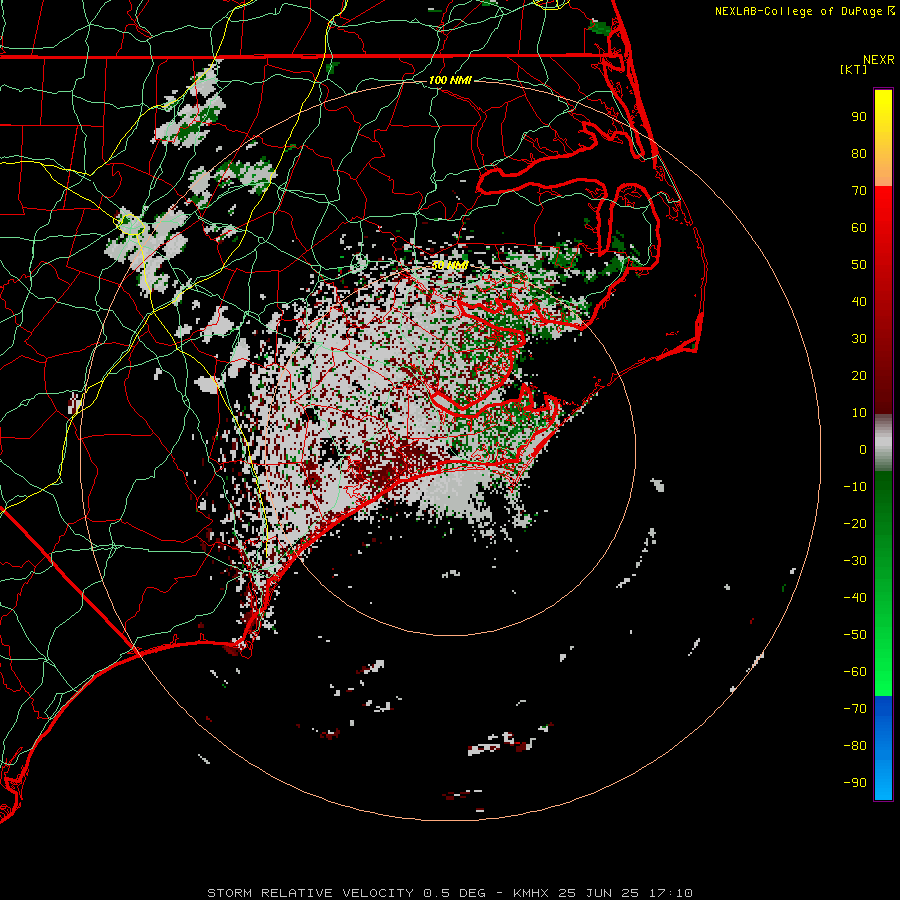Click the positive 90 value on velocity scale
Viewport: 900px width, 900px height.
click(859, 117)
